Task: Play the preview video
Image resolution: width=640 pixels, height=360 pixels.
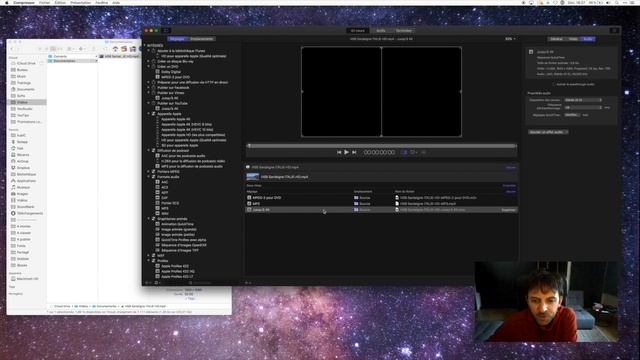Action: [346, 152]
